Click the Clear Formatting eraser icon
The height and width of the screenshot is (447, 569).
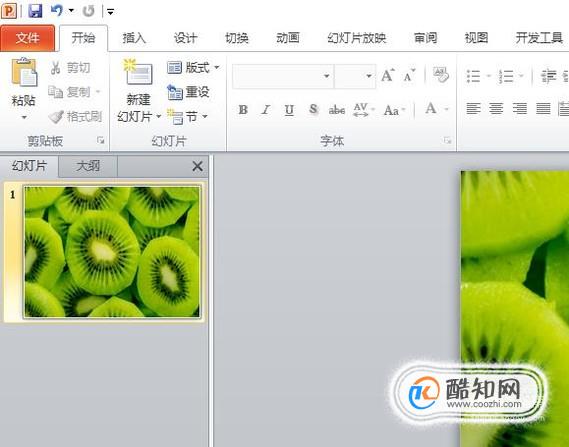[x=441, y=75]
